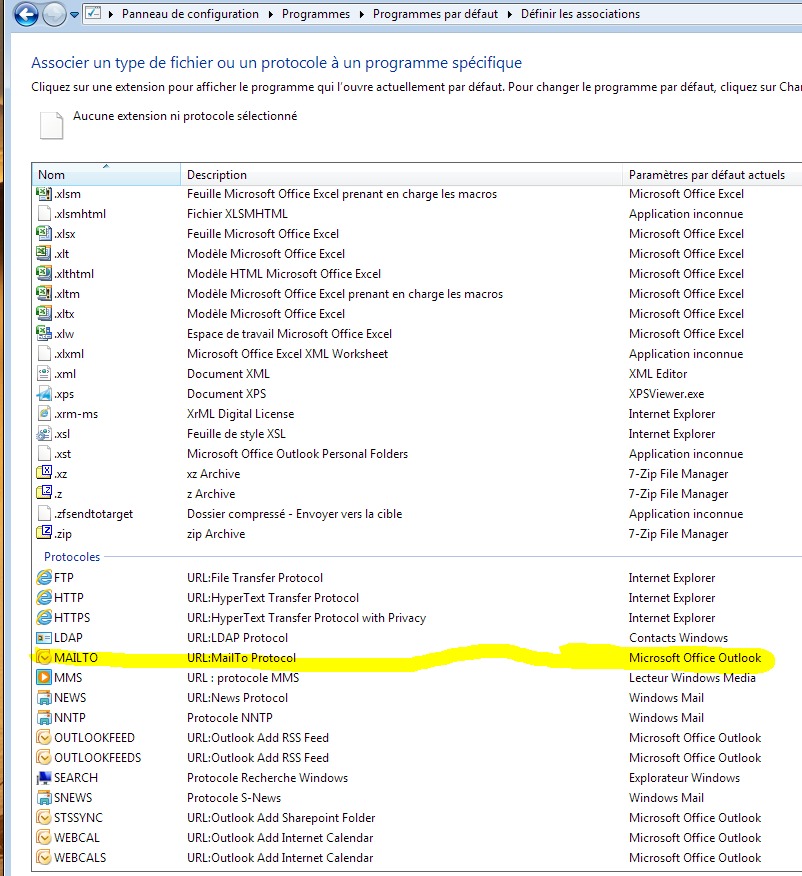Image resolution: width=802 pixels, height=876 pixels.
Task: Expand arrow after Panneau de configuration breadcrumb
Action: point(270,15)
